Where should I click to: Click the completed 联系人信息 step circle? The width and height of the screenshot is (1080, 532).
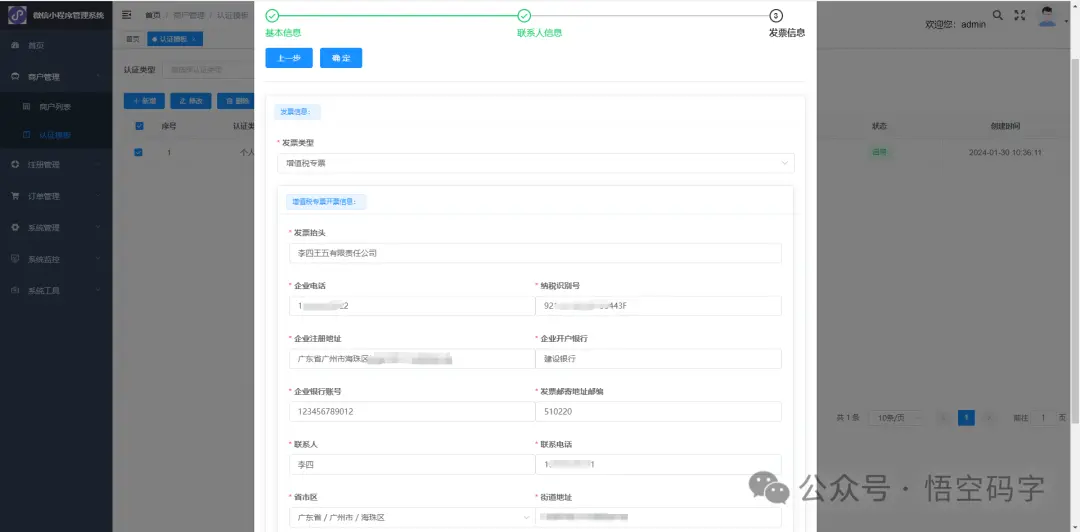[x=524, y=16]
